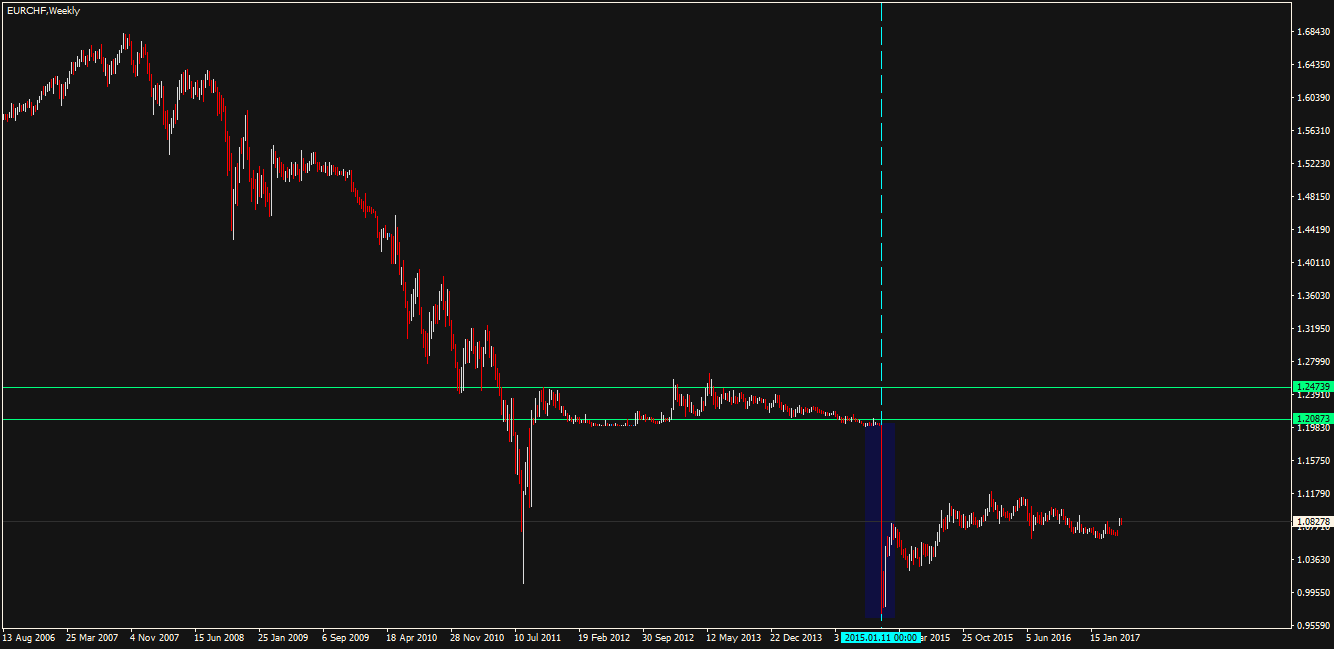Click the 6 Sep 2009 date label
Screen dimensions: 1334x649
coord(346,637)
